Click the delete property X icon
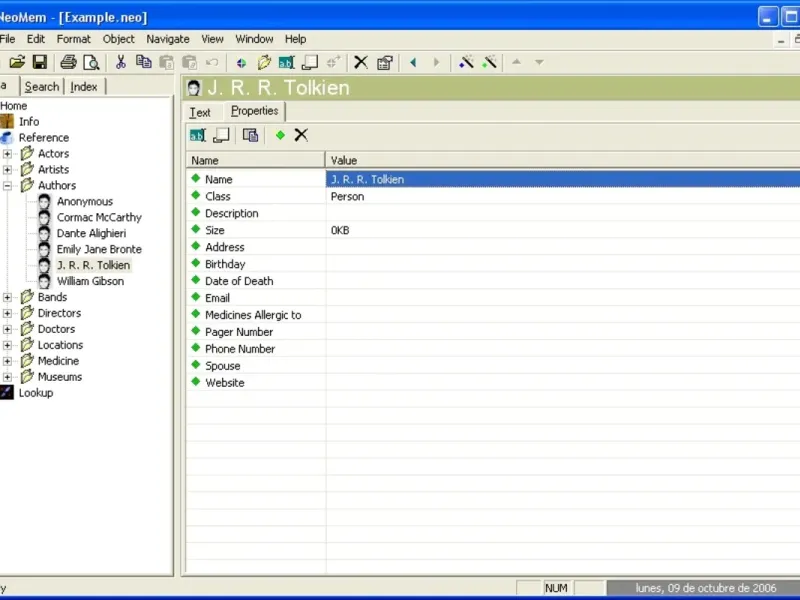 tap(301, 135)
